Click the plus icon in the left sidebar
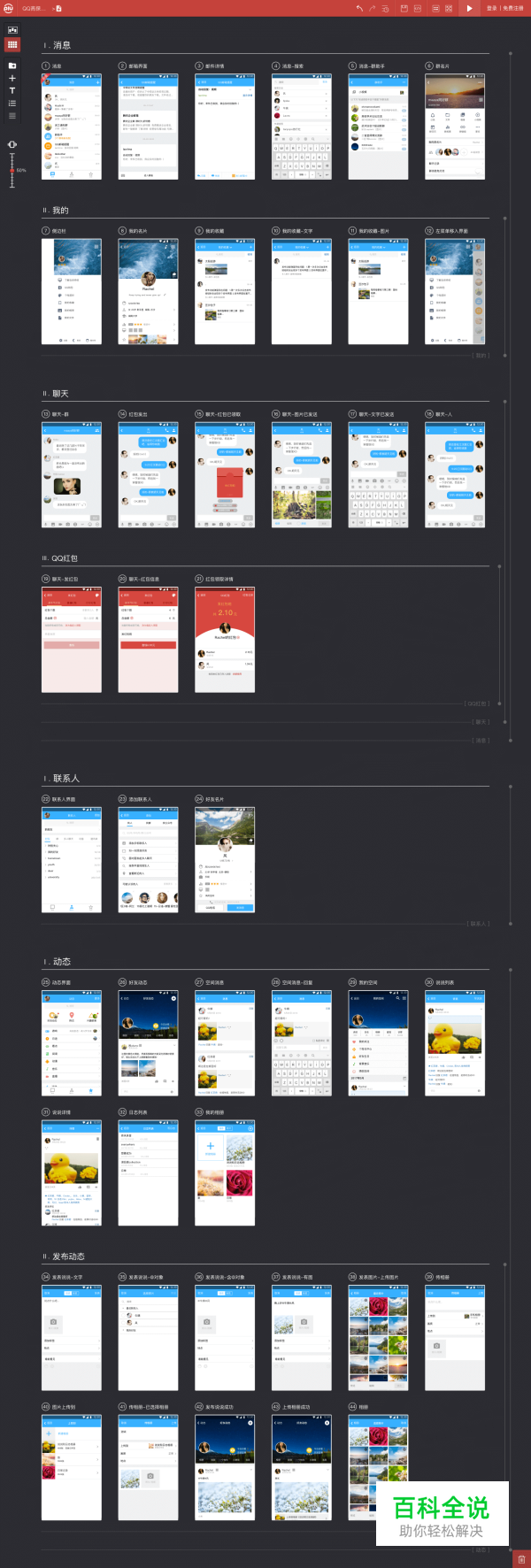531x1568 pixels. (x=12, y=78)
